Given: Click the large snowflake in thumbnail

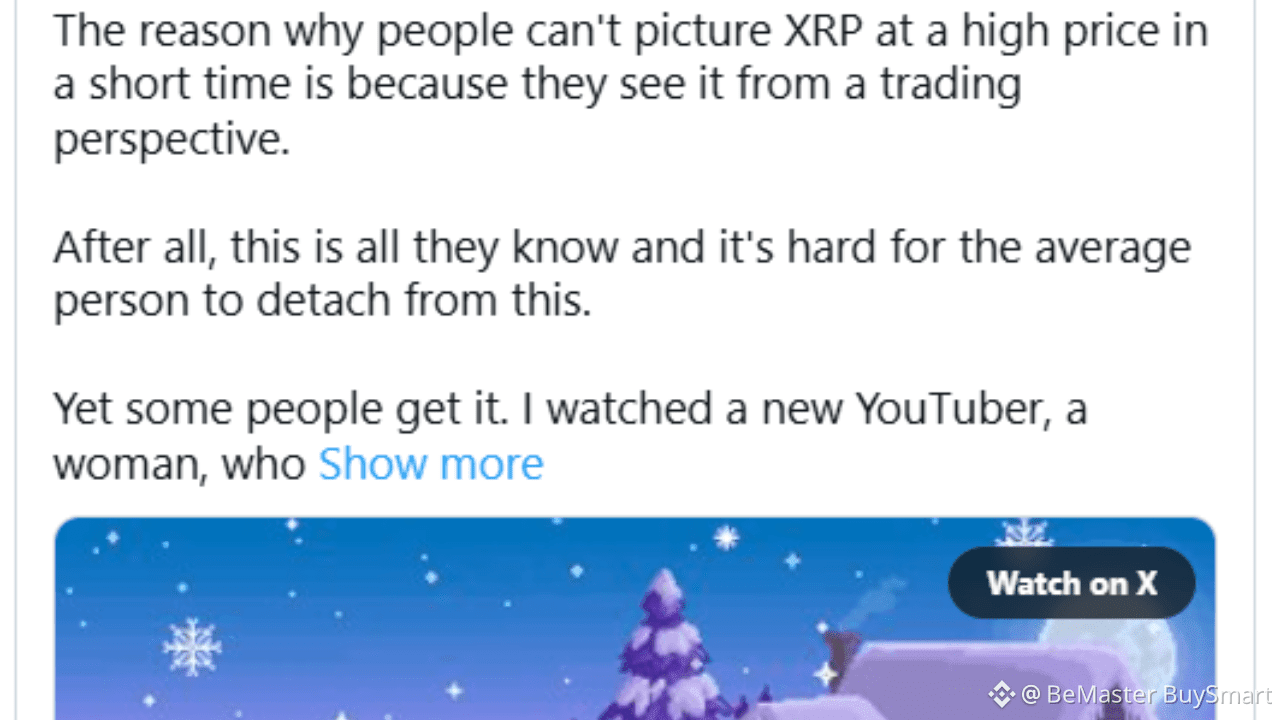Looking at the screenshot, I should [x=192, y=645].
